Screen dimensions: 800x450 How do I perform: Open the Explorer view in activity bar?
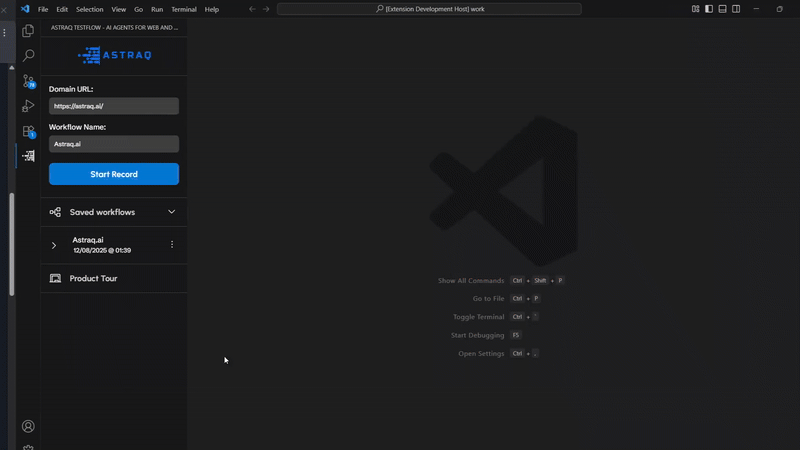click(x=28, y=31)
